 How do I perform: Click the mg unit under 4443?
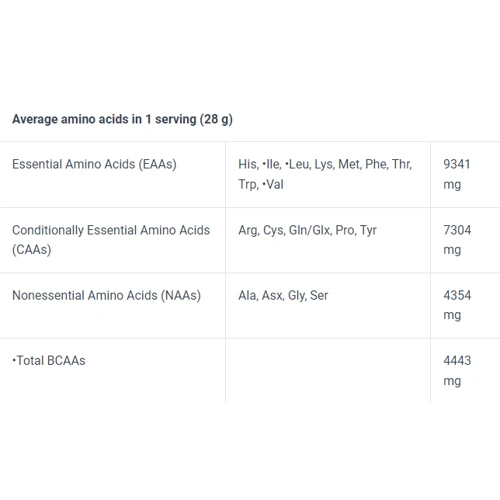point(452,381)
